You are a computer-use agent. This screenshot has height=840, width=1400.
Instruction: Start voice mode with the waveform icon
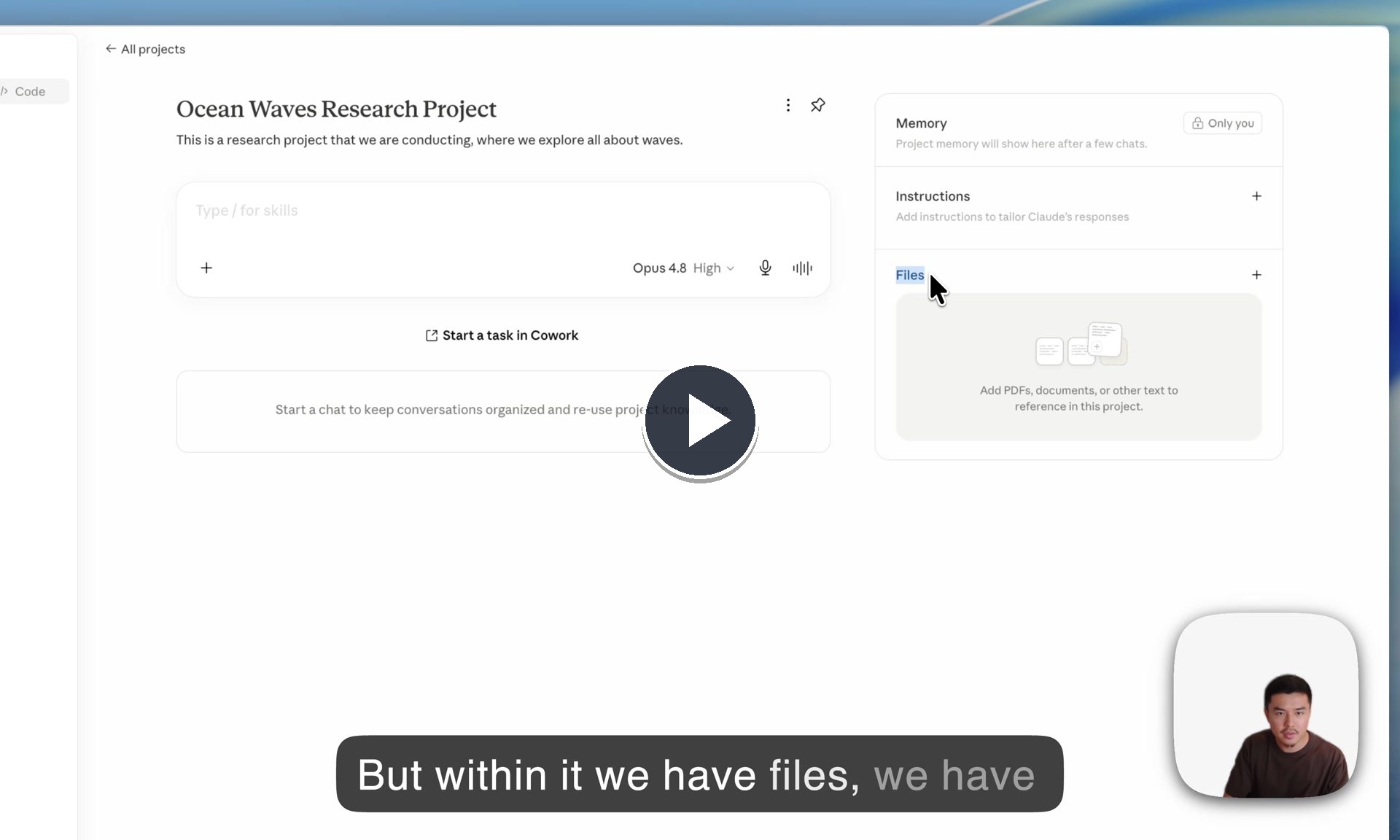point(802,268)
